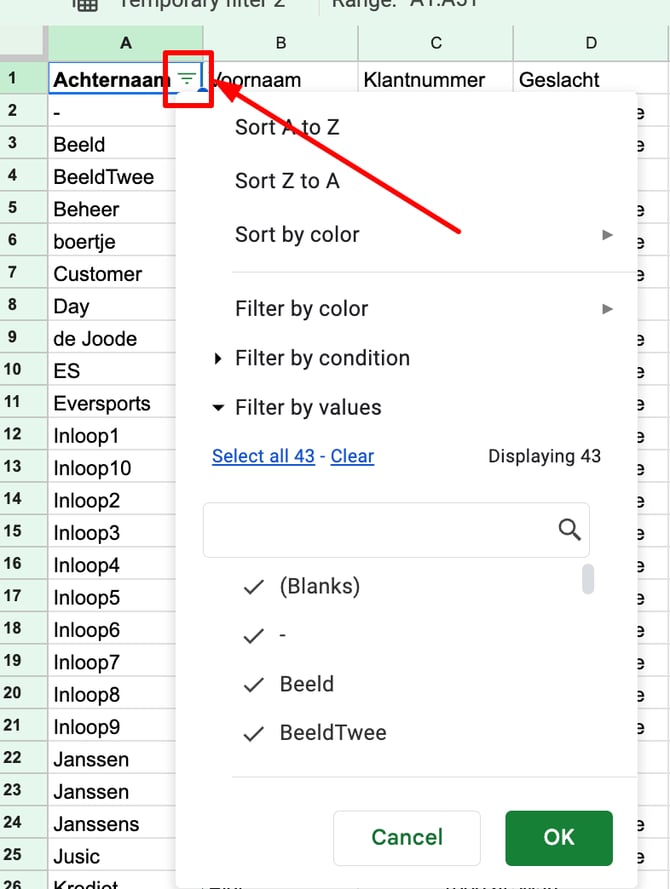Cancel the filter dialog
Viewport: 670px width, 889px height.
(x=407, y=838)
